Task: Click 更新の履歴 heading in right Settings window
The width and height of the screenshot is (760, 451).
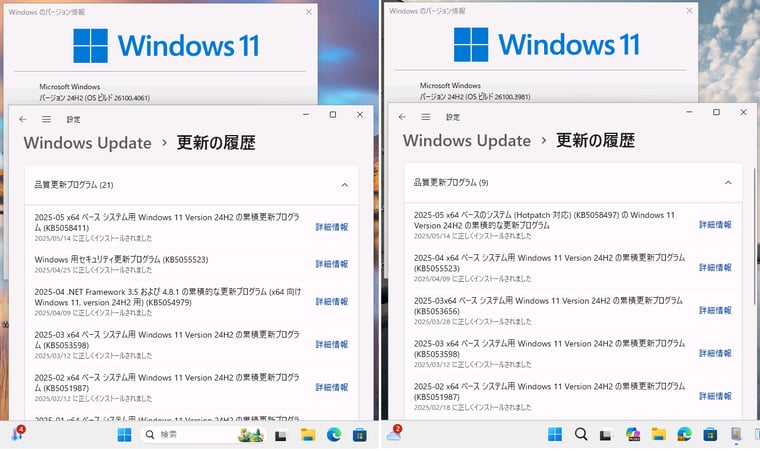Action: tap(596, 141)
